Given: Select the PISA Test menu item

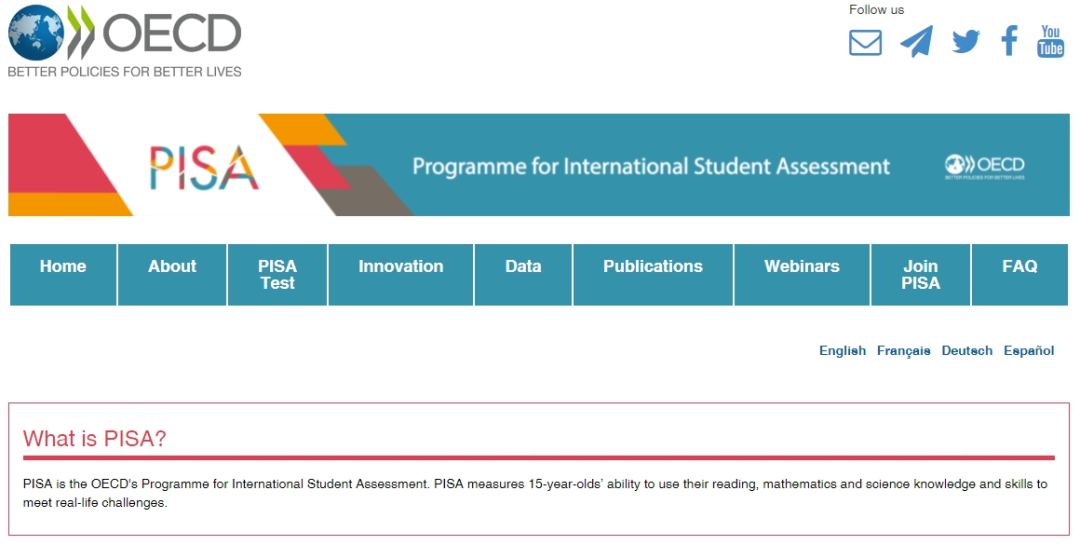Looking at the screenshot, I should 278,274.
